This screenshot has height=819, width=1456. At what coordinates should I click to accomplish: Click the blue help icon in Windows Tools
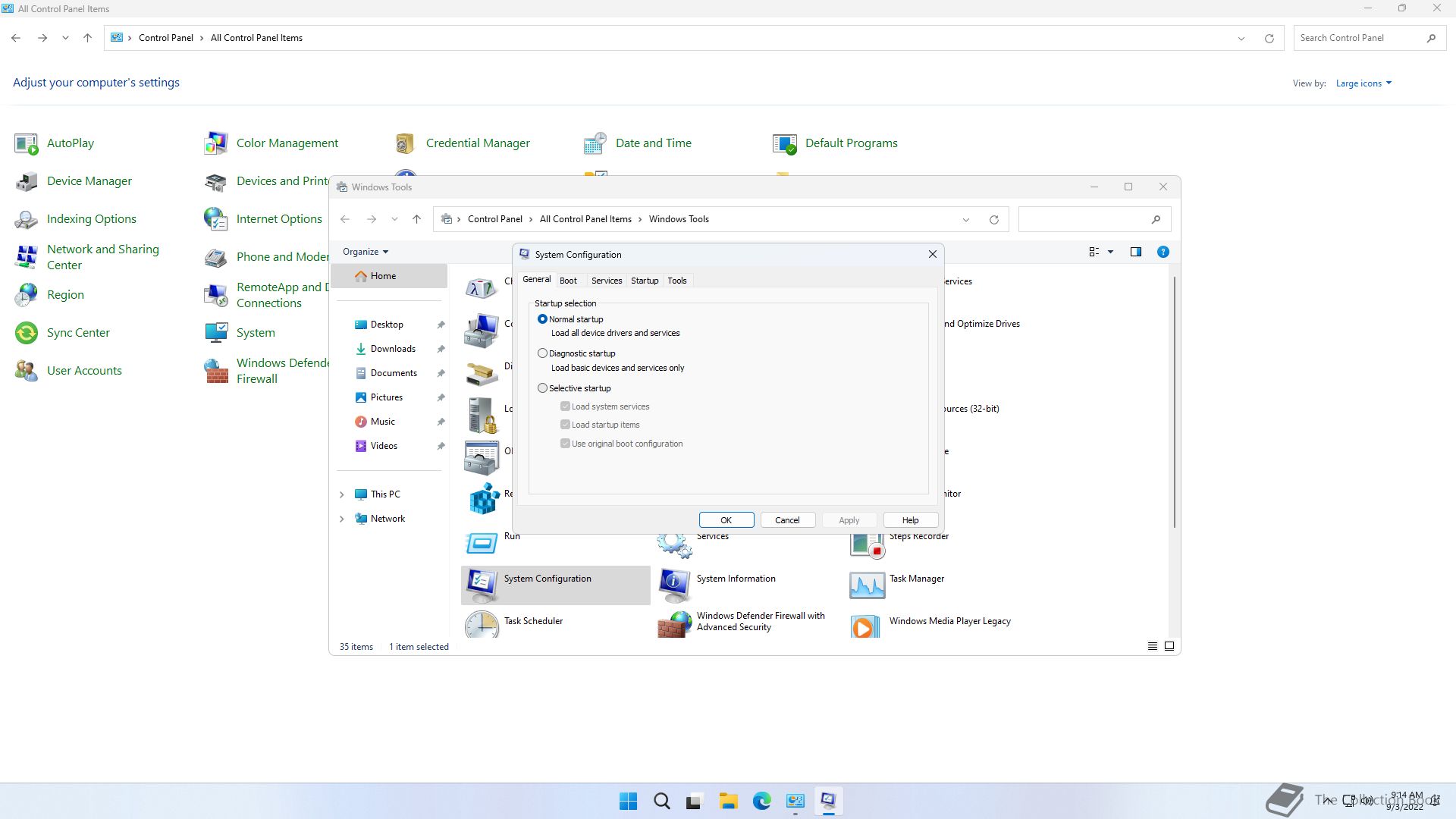point(1163,252)
